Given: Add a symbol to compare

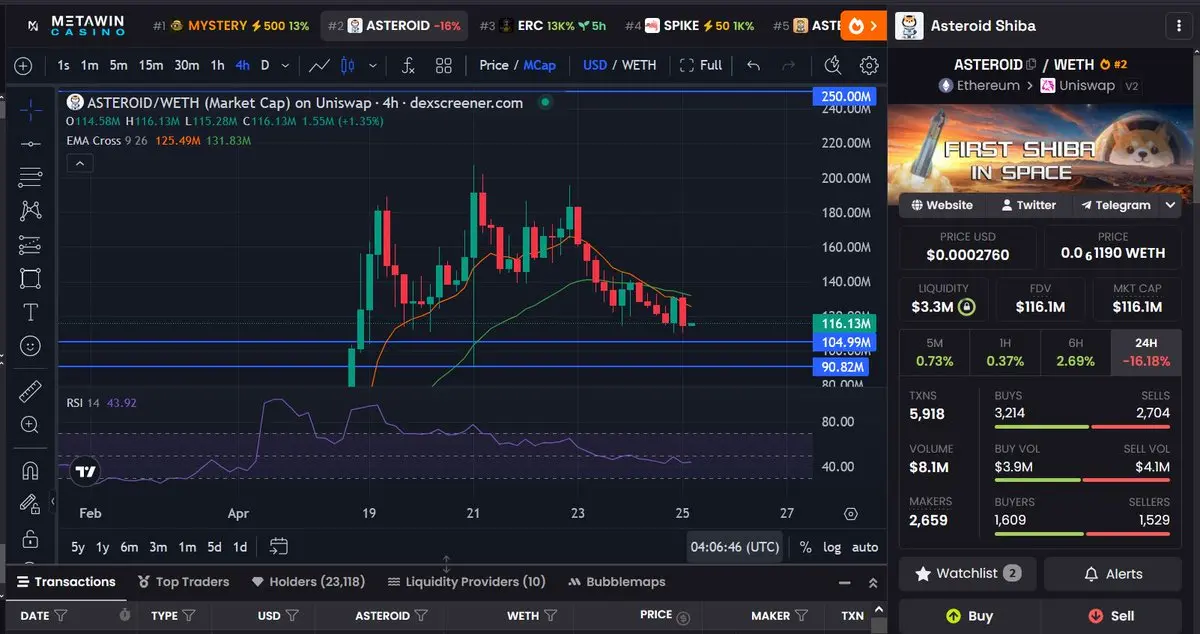Looking at the screenshot, I should 23,66.
